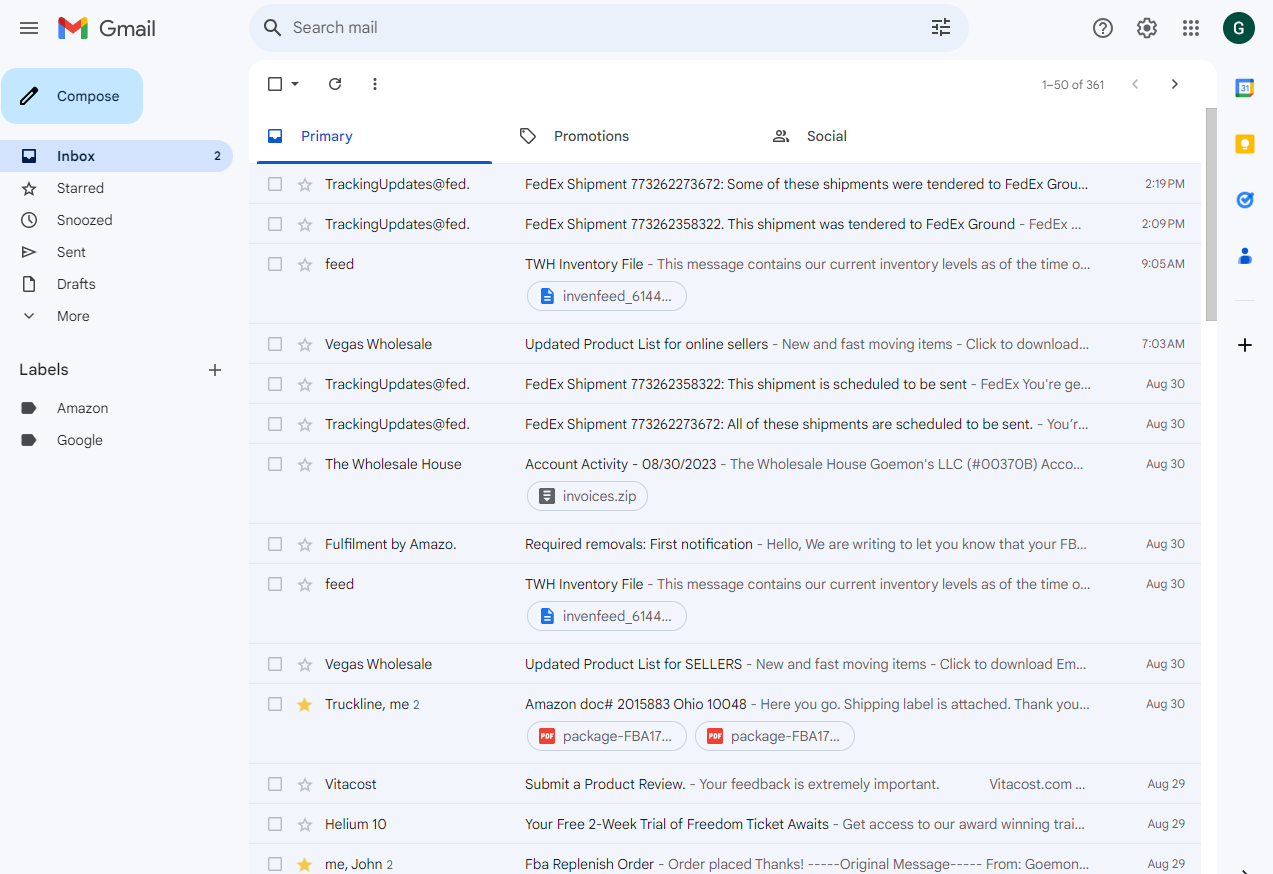Star the Vitacost email
1273x874 pixels.
tap(305, 784)
